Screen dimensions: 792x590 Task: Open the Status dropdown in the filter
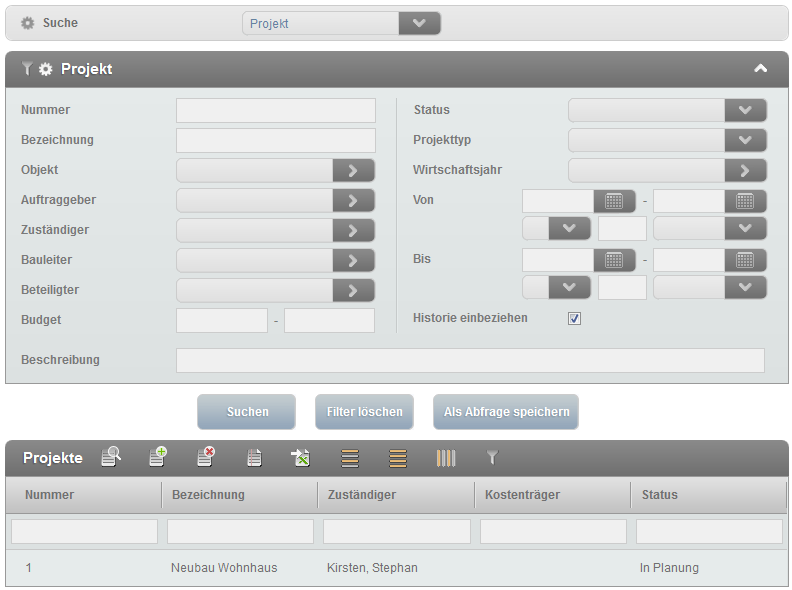(x=745, y=110)
